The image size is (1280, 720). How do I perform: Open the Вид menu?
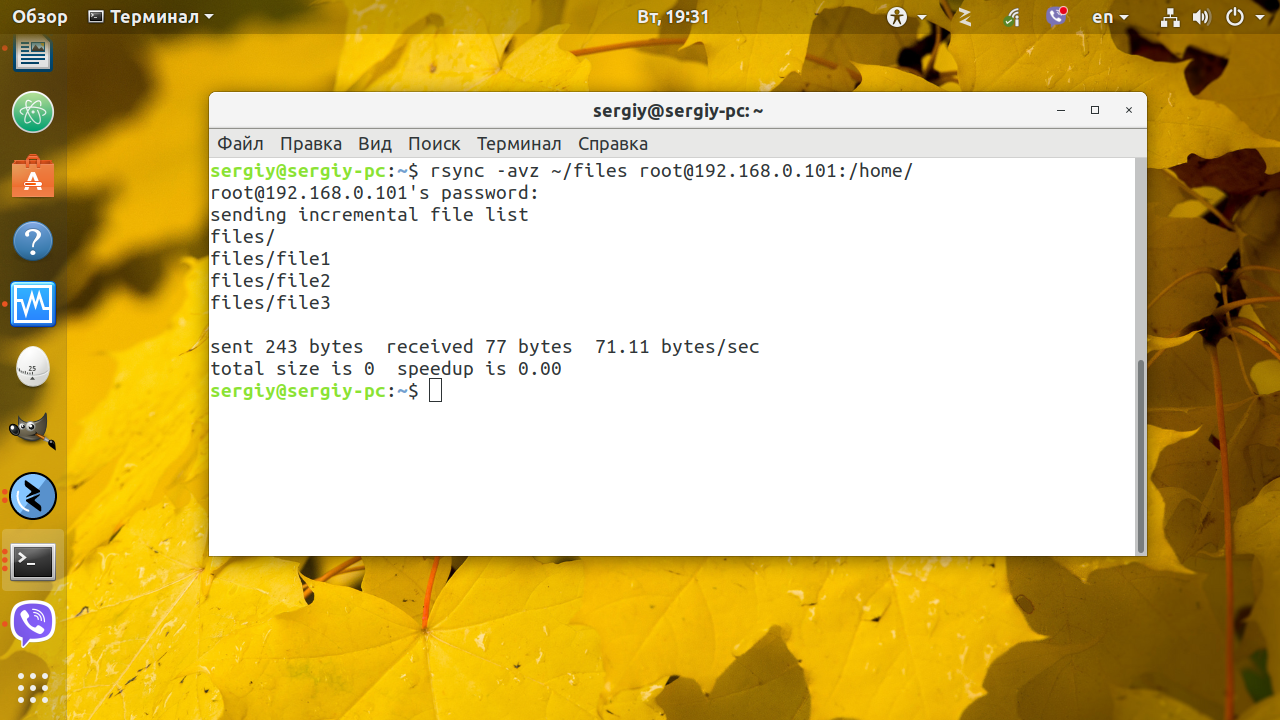375,144
